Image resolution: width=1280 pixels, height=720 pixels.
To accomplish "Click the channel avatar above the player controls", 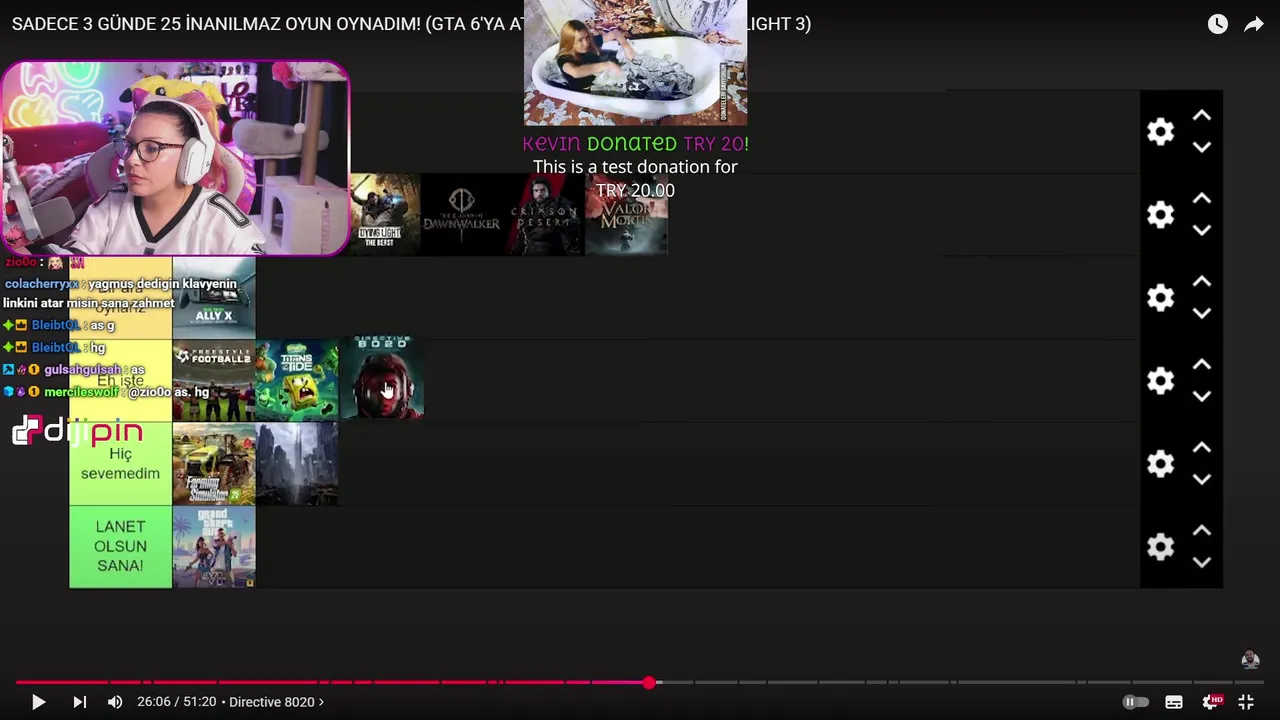I will pyautogui.click(x=1250, y=659).
